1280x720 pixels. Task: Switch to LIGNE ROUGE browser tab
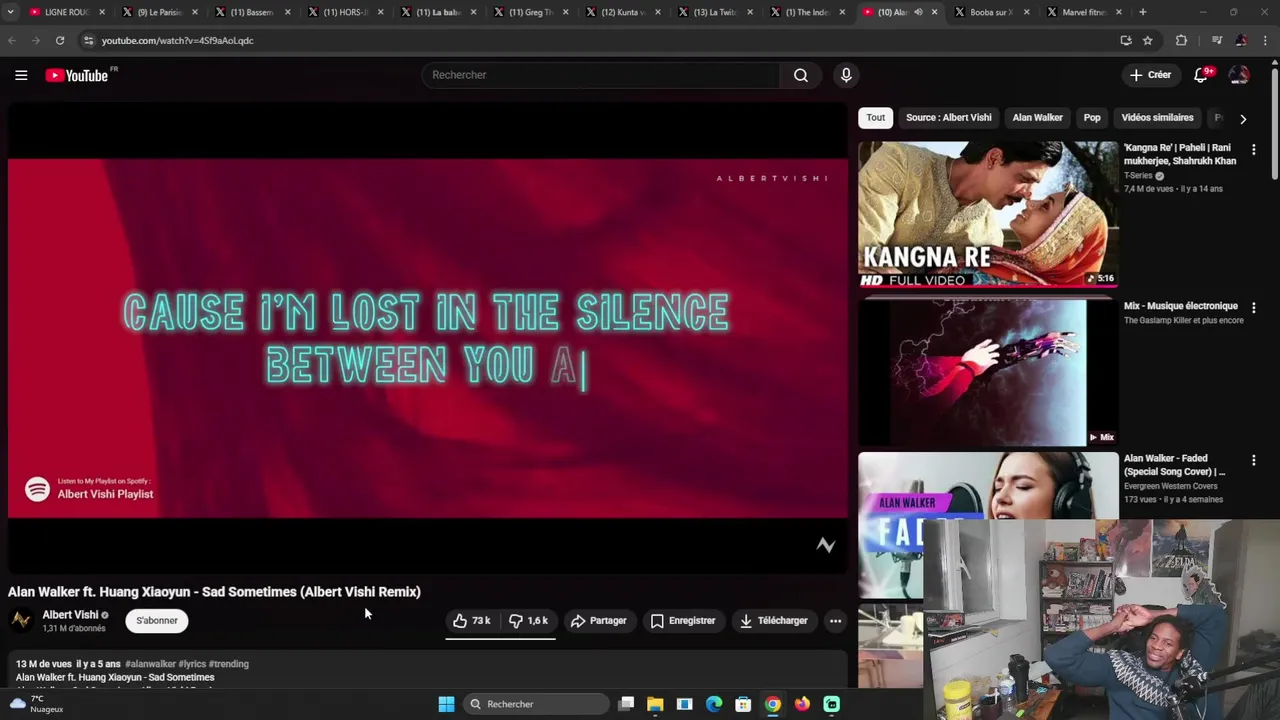(x=66, y=12)
